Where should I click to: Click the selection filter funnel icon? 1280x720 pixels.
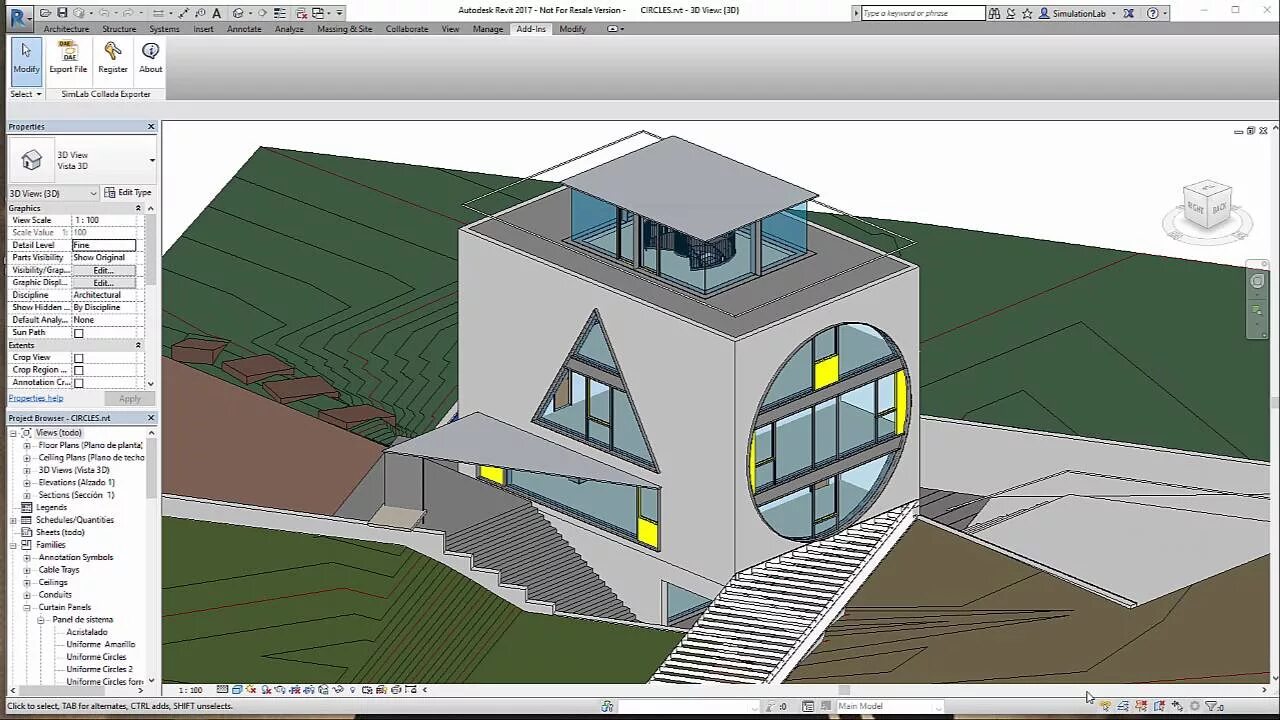pyautogui.click(x=1211, y=707)
